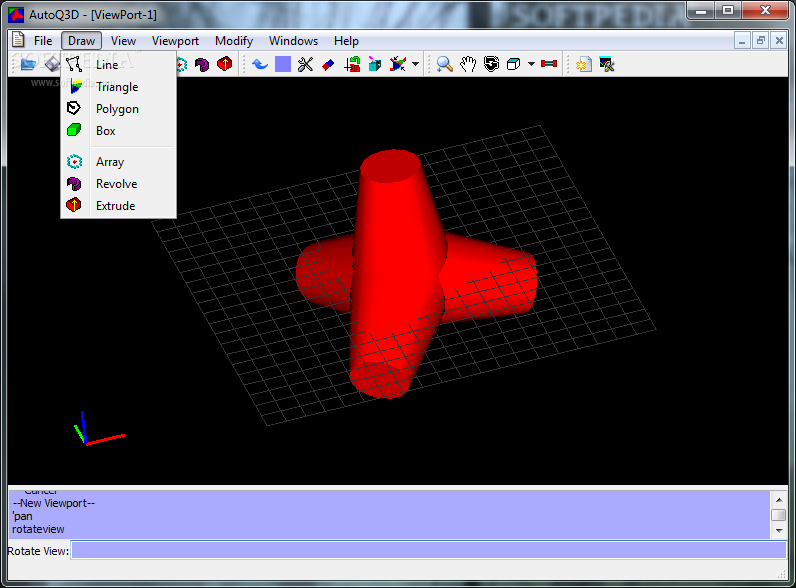796x588 pixels.
Task: Click the scissors trim tool icon
Action: [306, 64]
